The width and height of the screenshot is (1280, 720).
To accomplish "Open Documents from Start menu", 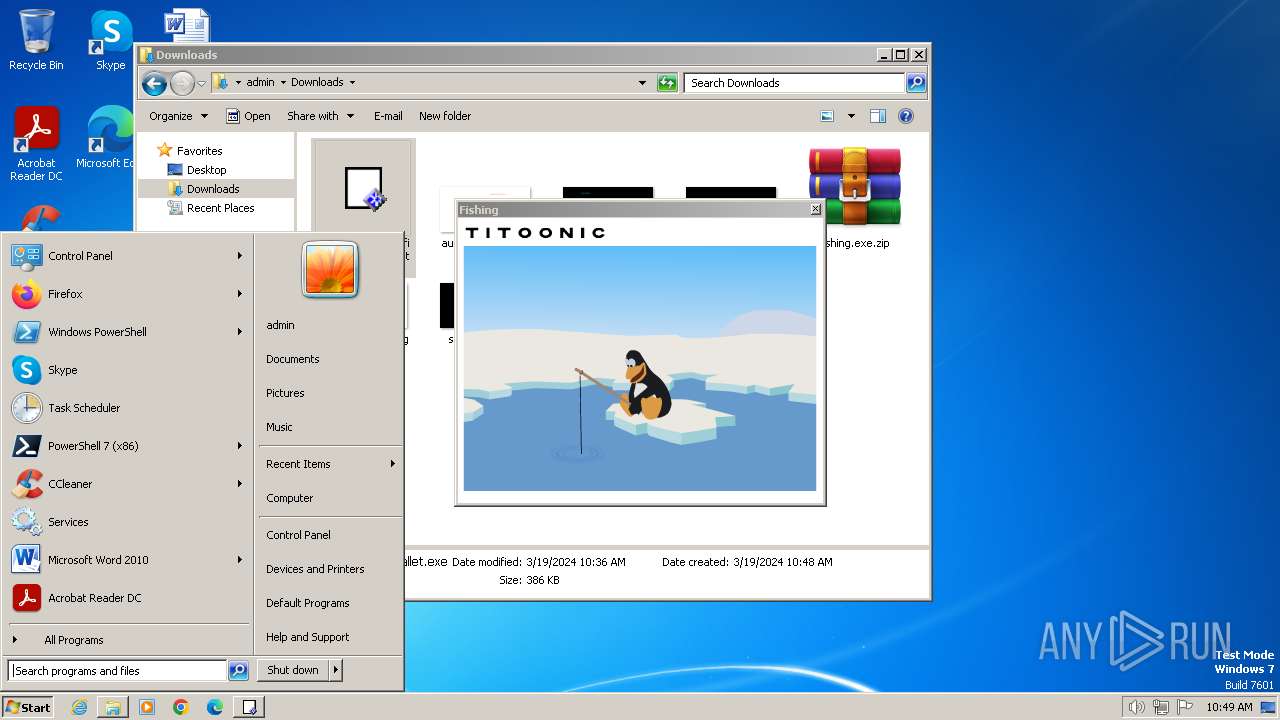I will (x=293, y=359).
